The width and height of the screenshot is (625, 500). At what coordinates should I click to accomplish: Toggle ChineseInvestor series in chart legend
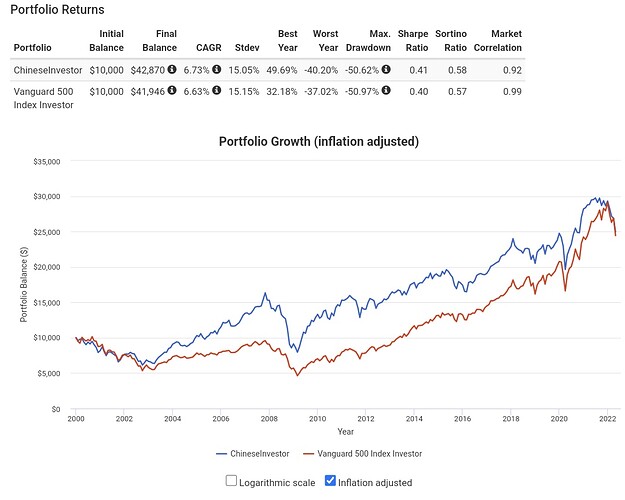(x=253, y=454)
